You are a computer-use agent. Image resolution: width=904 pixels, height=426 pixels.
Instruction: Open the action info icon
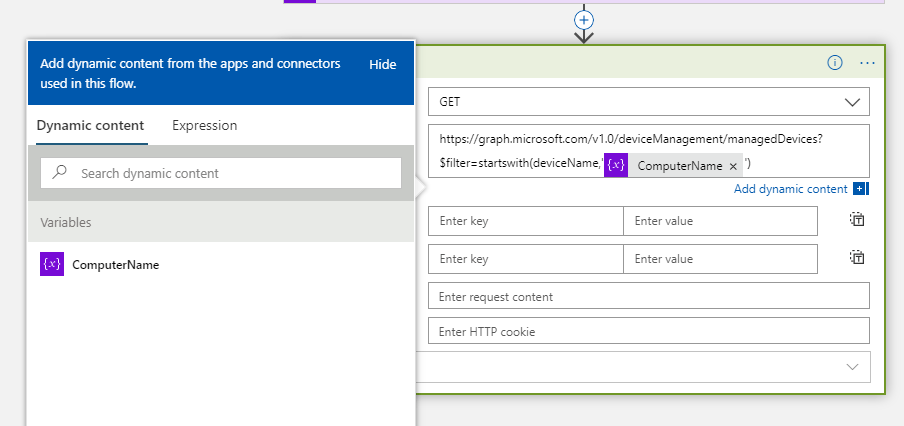[x=835, y=62]
